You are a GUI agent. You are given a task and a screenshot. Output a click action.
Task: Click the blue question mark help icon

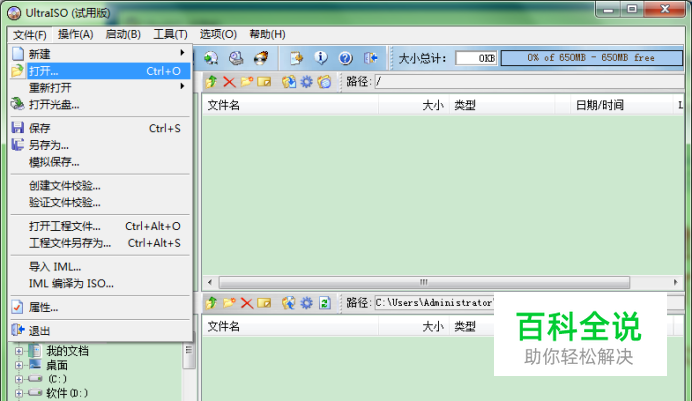click(x=345, y=58)
